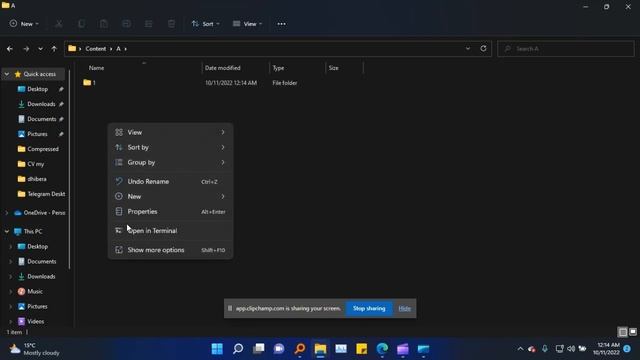This screenshot has height=360, width=640.
Task: Click the New button in the toolbar
Action: click(24, 24)
